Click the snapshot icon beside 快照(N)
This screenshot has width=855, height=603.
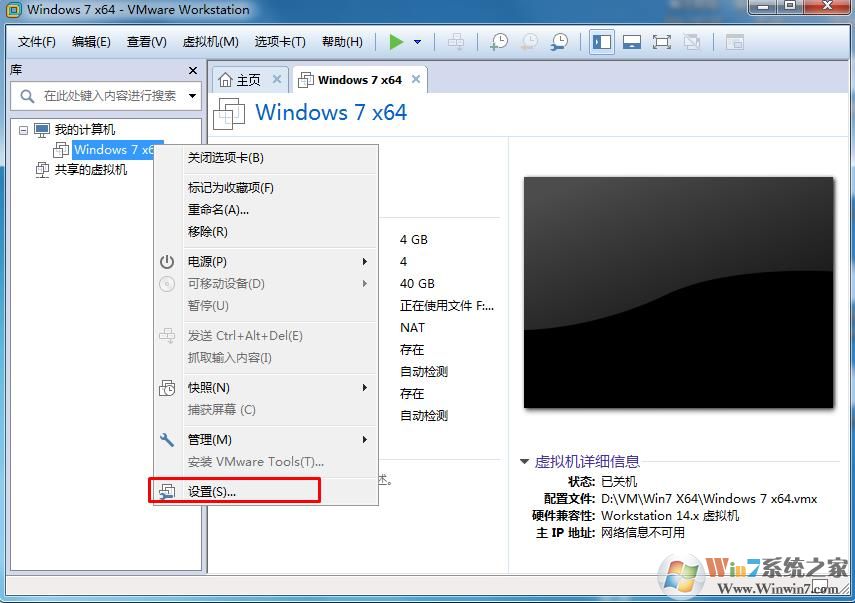click(x=167, y=388)
